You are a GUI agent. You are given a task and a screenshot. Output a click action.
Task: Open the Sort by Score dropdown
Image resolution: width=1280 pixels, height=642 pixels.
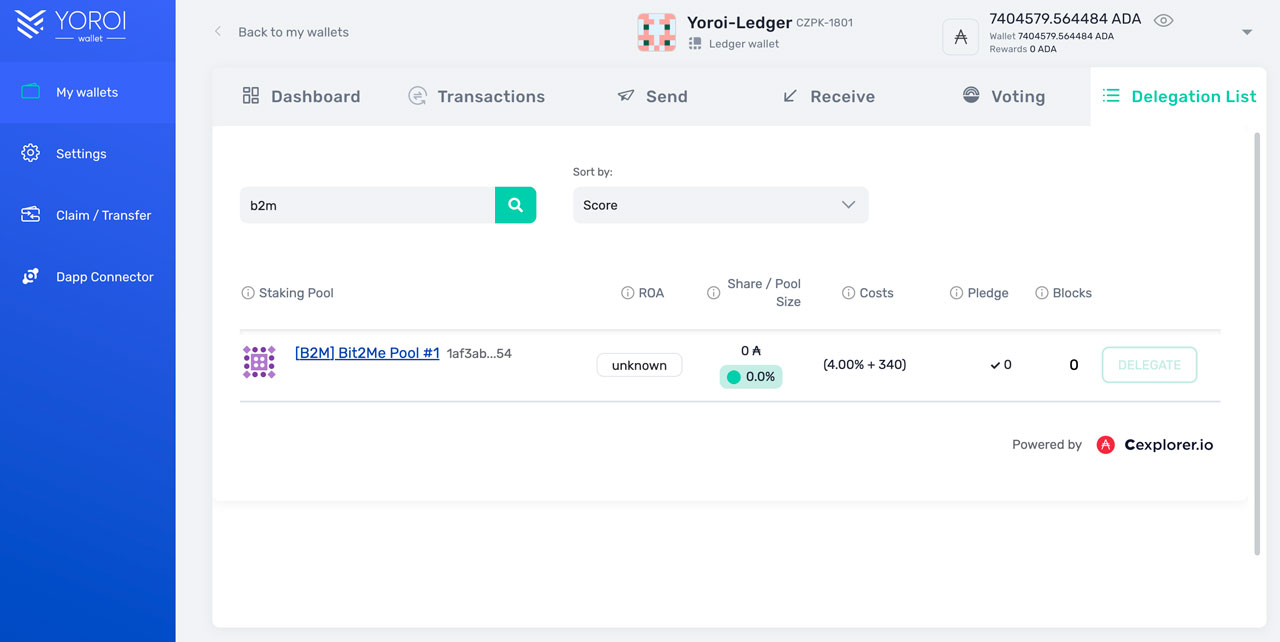tap(720, 205)
